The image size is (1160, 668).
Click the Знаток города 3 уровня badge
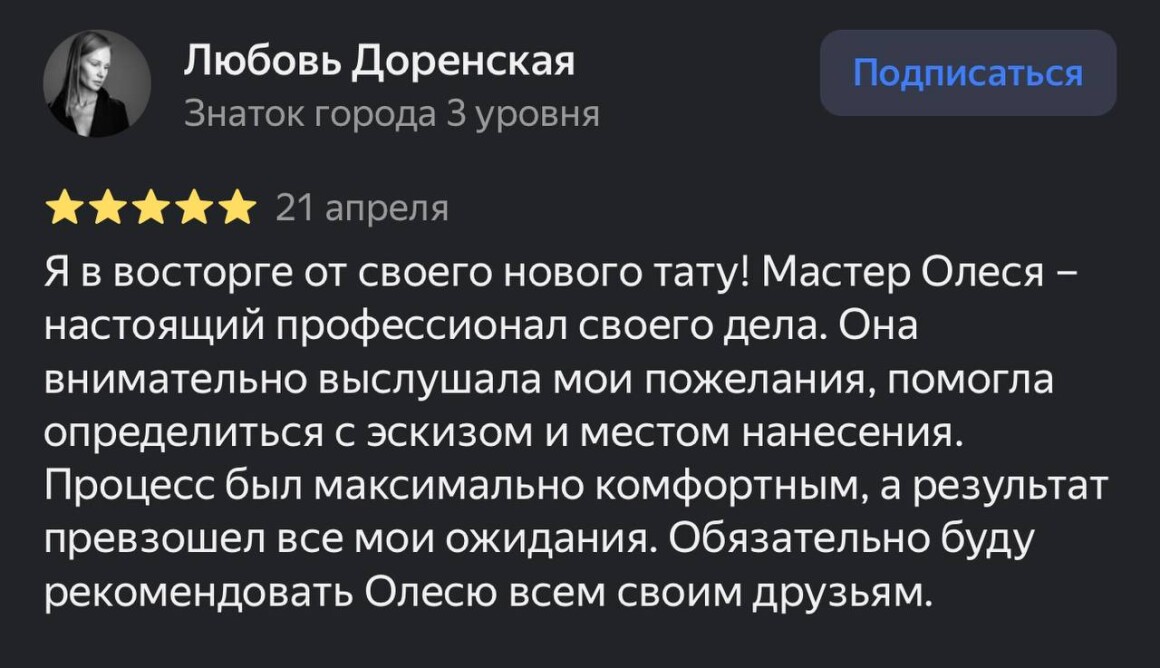(x=391, y=114)
